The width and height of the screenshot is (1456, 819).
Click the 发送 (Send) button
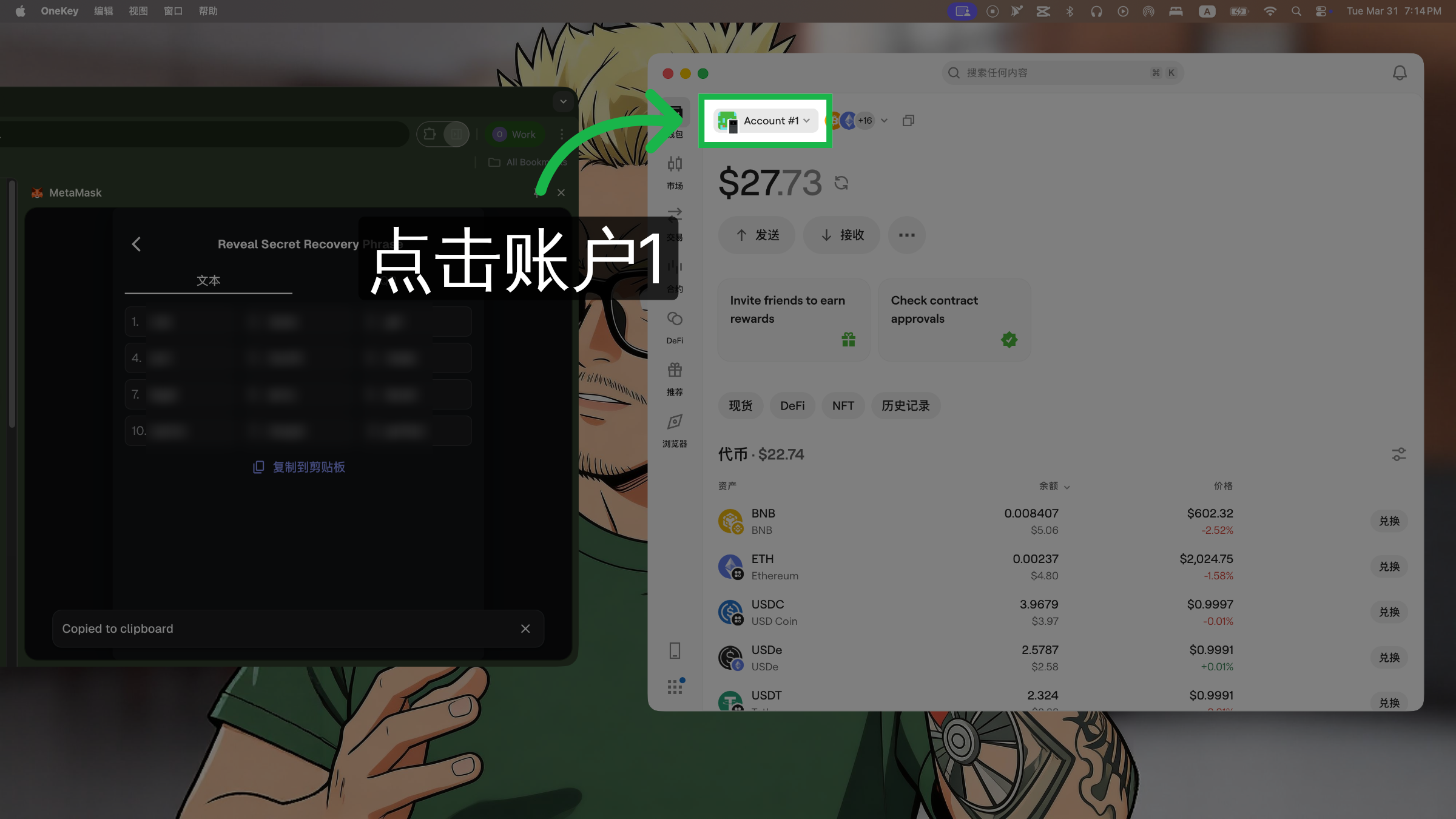pos(757,235)
